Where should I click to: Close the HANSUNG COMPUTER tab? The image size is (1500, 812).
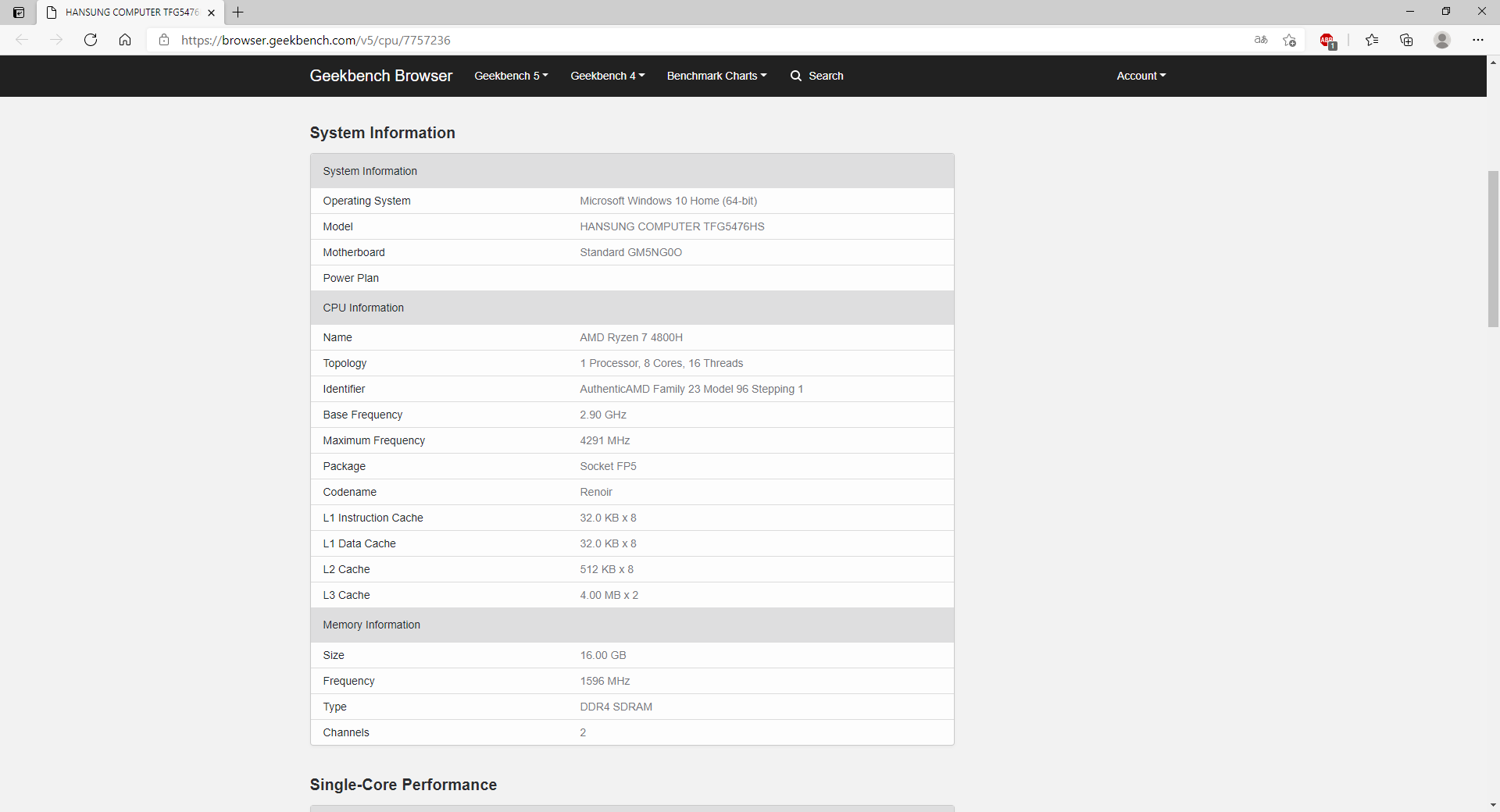(211, 12)
